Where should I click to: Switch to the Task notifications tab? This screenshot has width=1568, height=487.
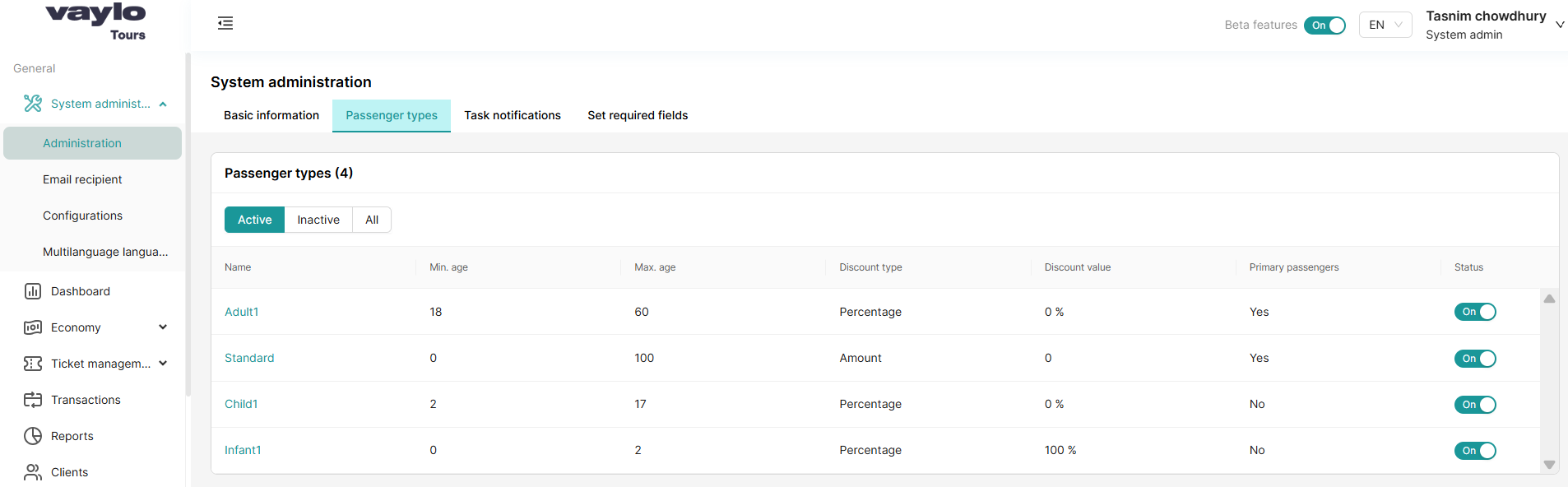512,115
